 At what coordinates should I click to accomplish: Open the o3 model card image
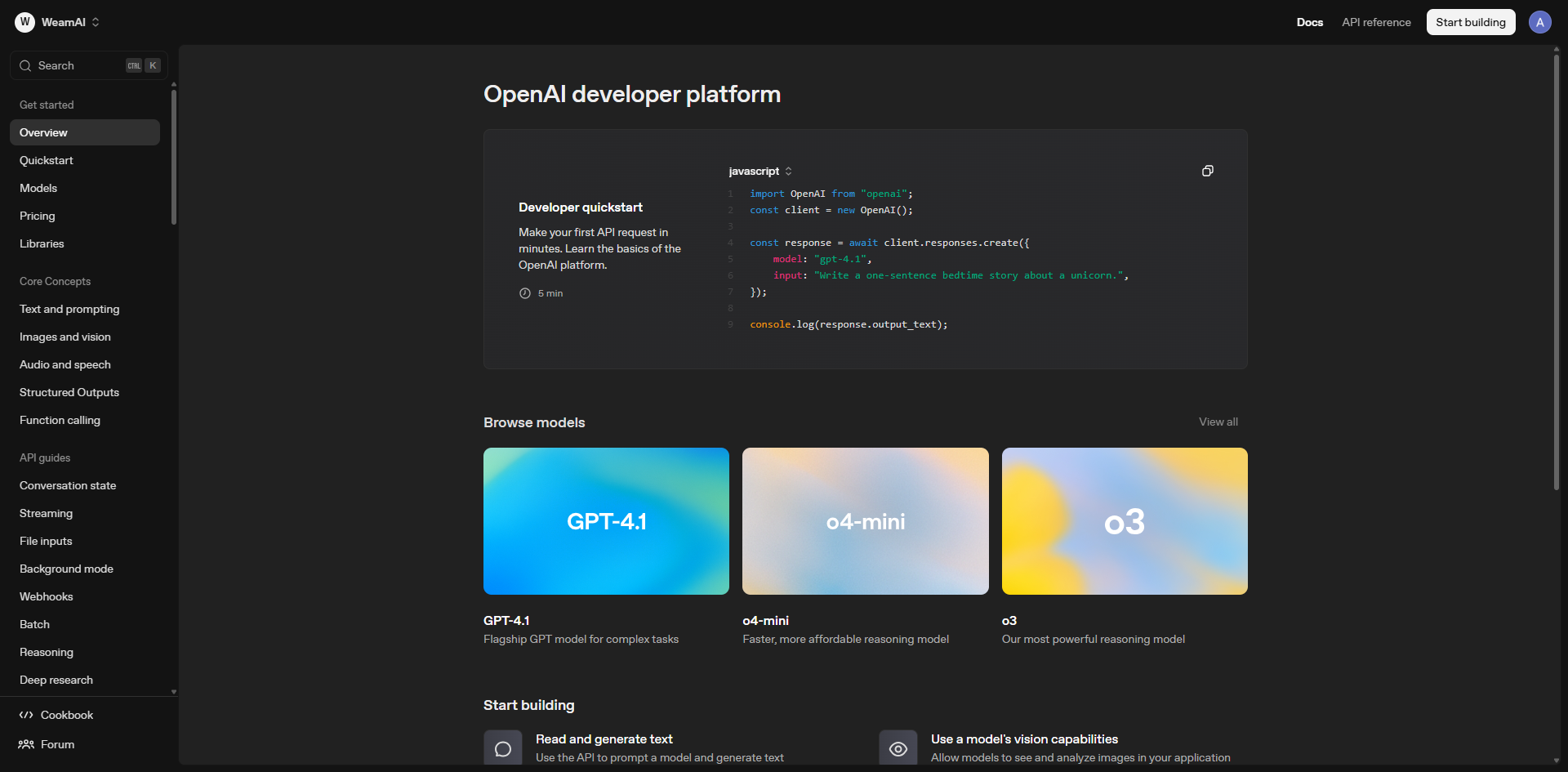click(x=1125, y=521)
